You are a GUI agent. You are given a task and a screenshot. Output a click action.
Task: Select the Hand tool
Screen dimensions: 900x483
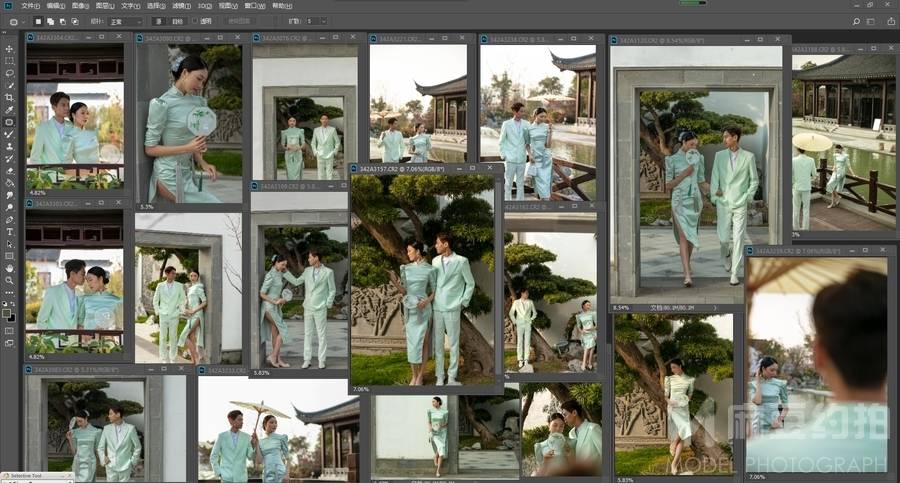[x=9, y=268]
